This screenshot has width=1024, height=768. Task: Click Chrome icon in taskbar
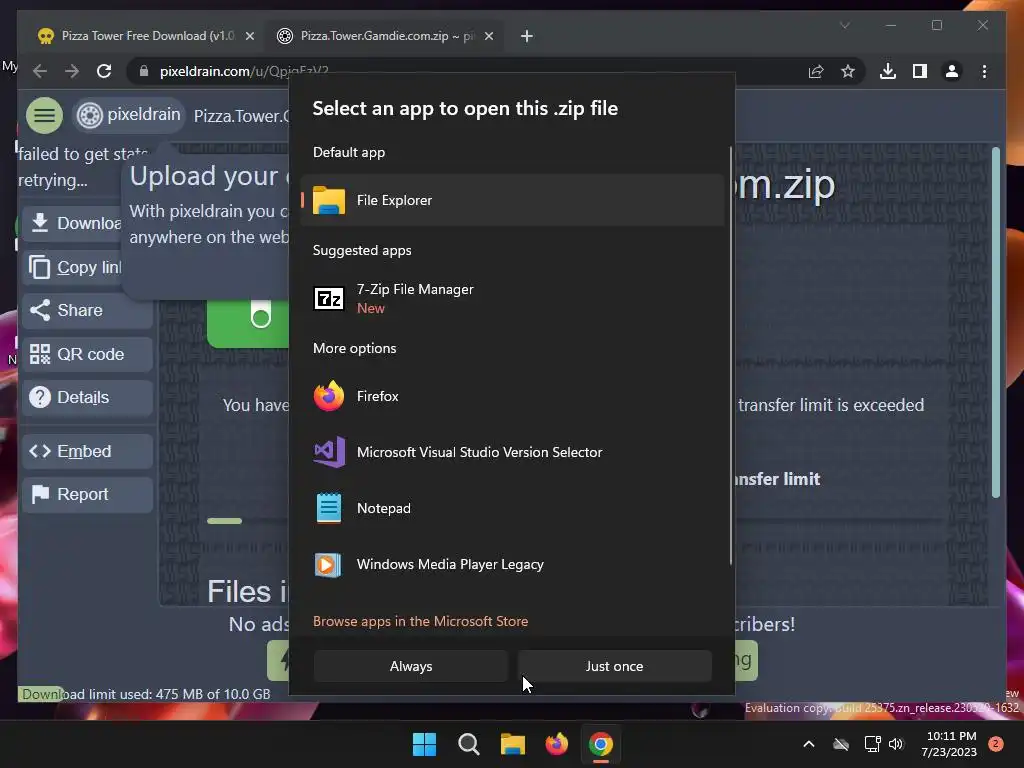pyautogui.click(x=601, y=744)
